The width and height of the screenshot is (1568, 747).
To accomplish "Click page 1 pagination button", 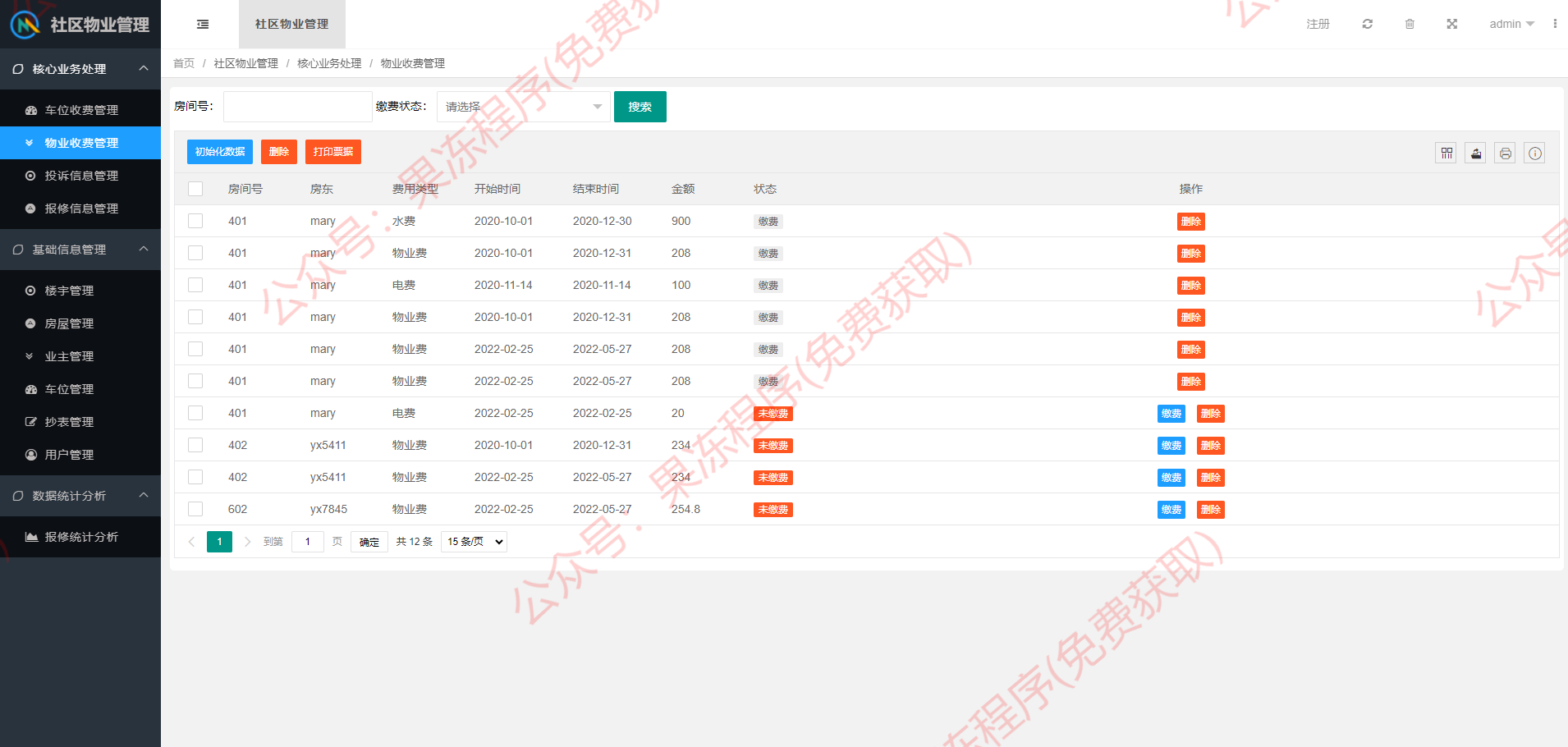I will point(219,542).
